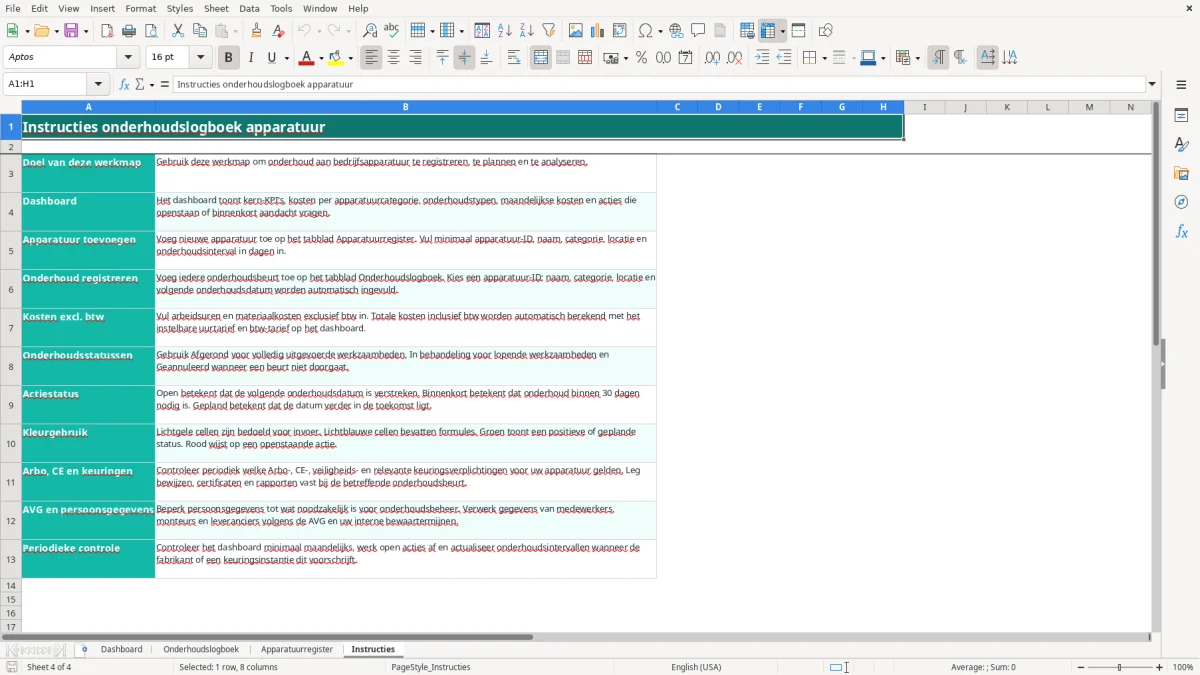Clear direct formatting
Viewport: 1200px width, 675px height.
[x=279, y=31]
